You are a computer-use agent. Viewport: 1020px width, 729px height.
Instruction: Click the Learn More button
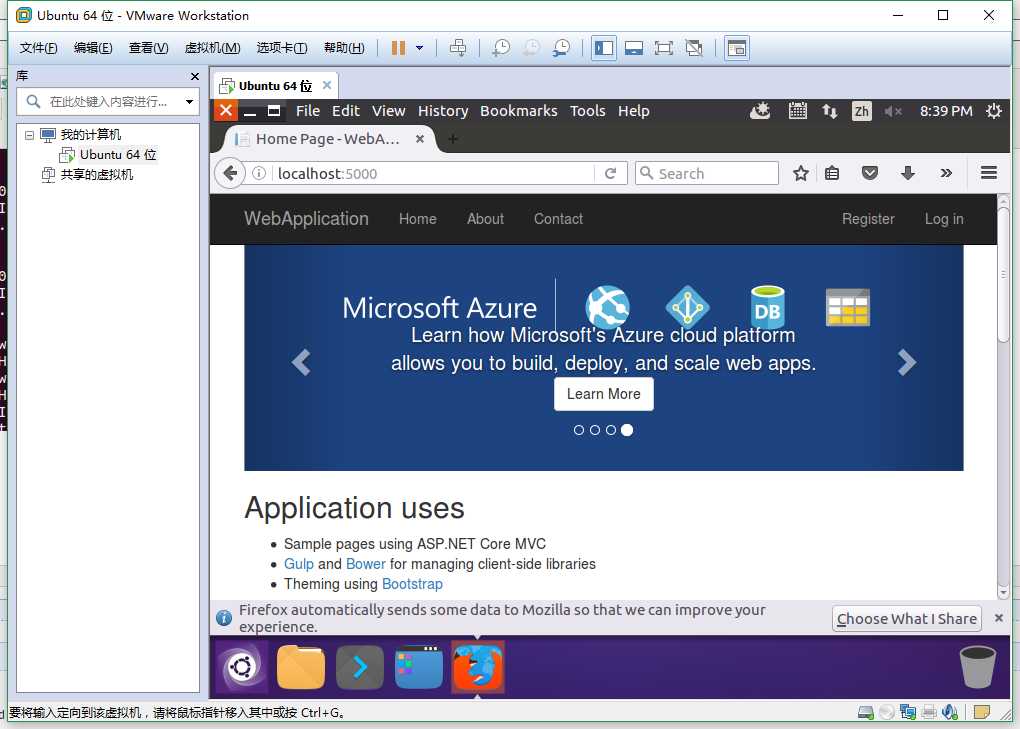604,394
